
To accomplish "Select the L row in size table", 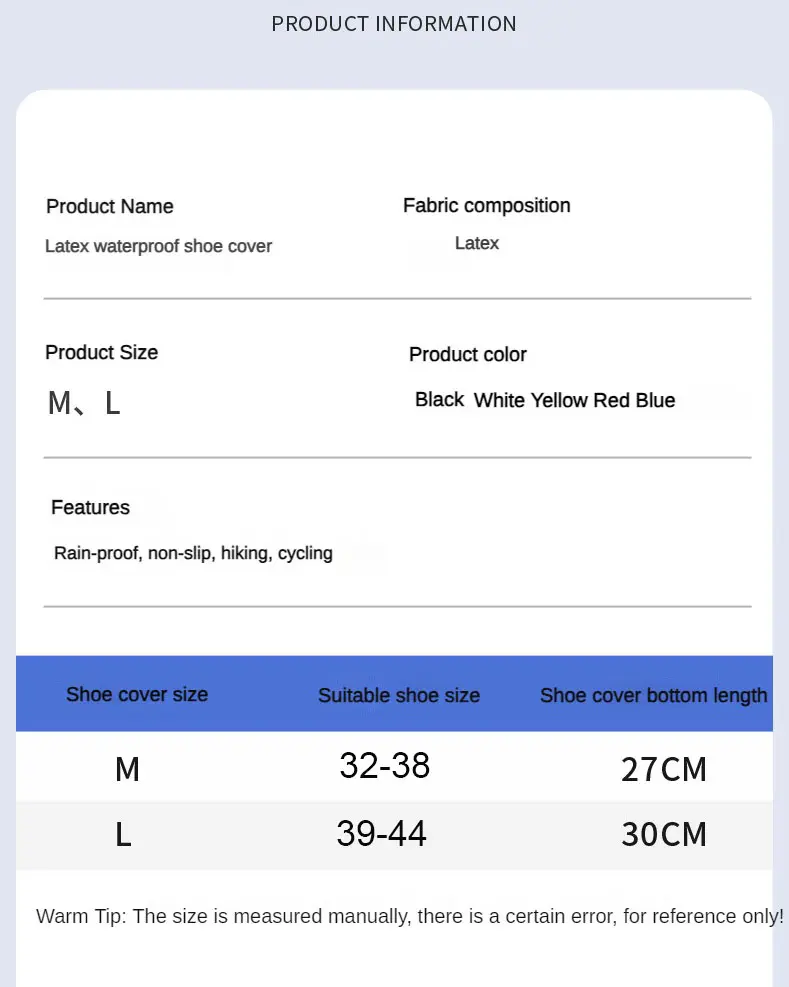I will coord(123,834).
